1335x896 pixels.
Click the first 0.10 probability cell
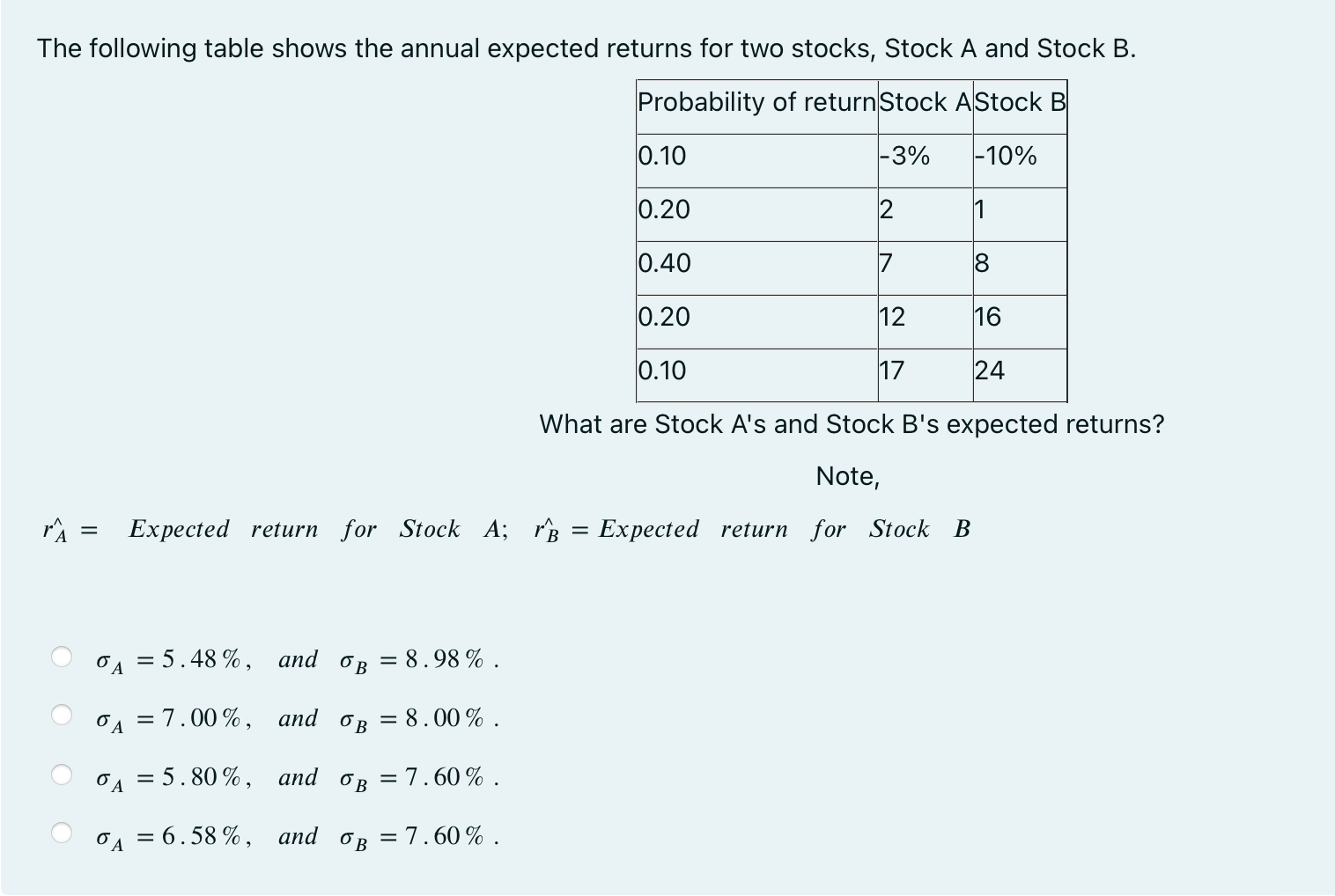[661, 157]
